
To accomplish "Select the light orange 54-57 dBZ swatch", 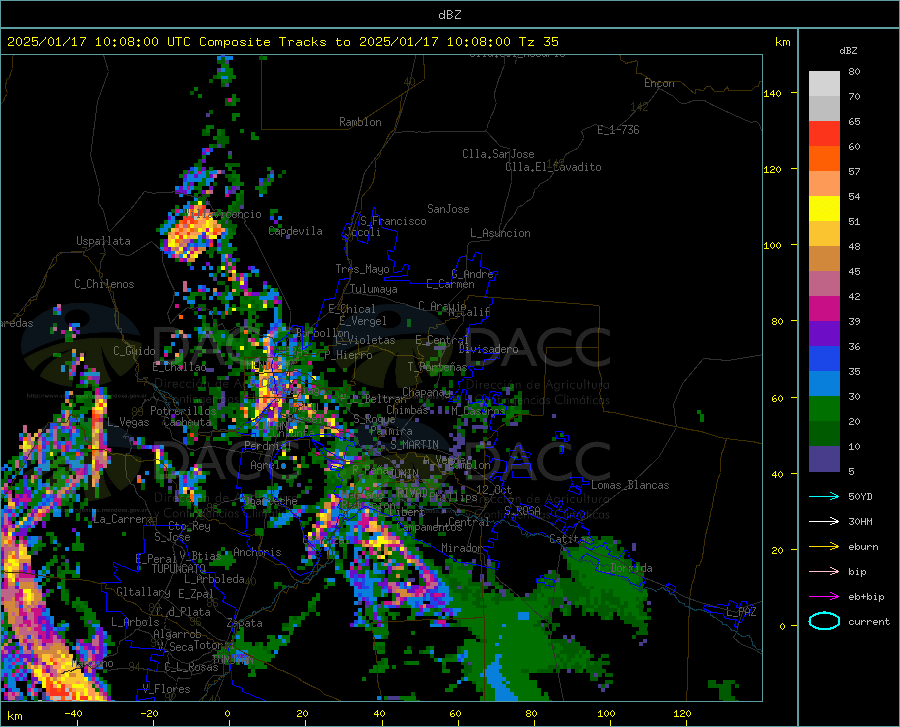I will coord(824,184).
